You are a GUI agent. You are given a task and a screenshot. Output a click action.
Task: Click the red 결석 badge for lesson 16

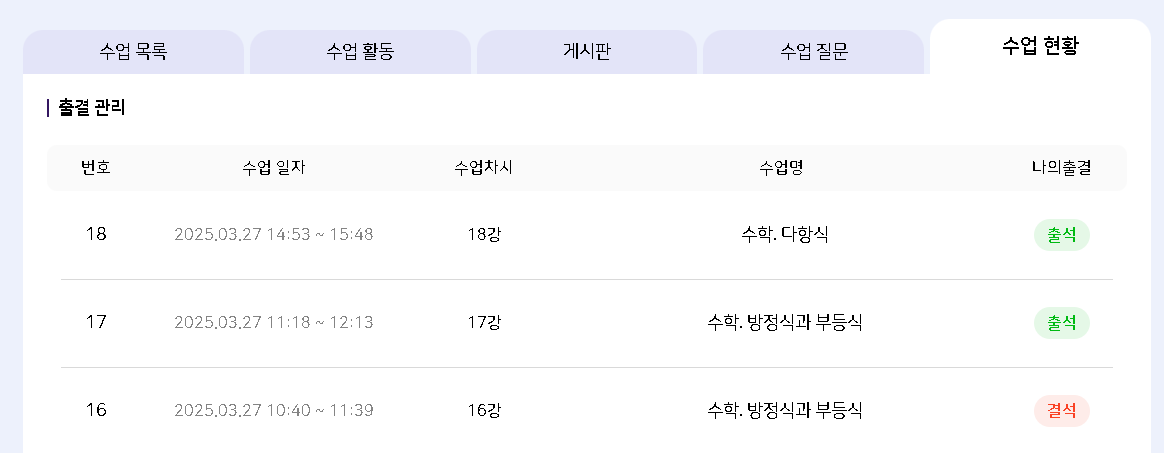coord(1061,411)
